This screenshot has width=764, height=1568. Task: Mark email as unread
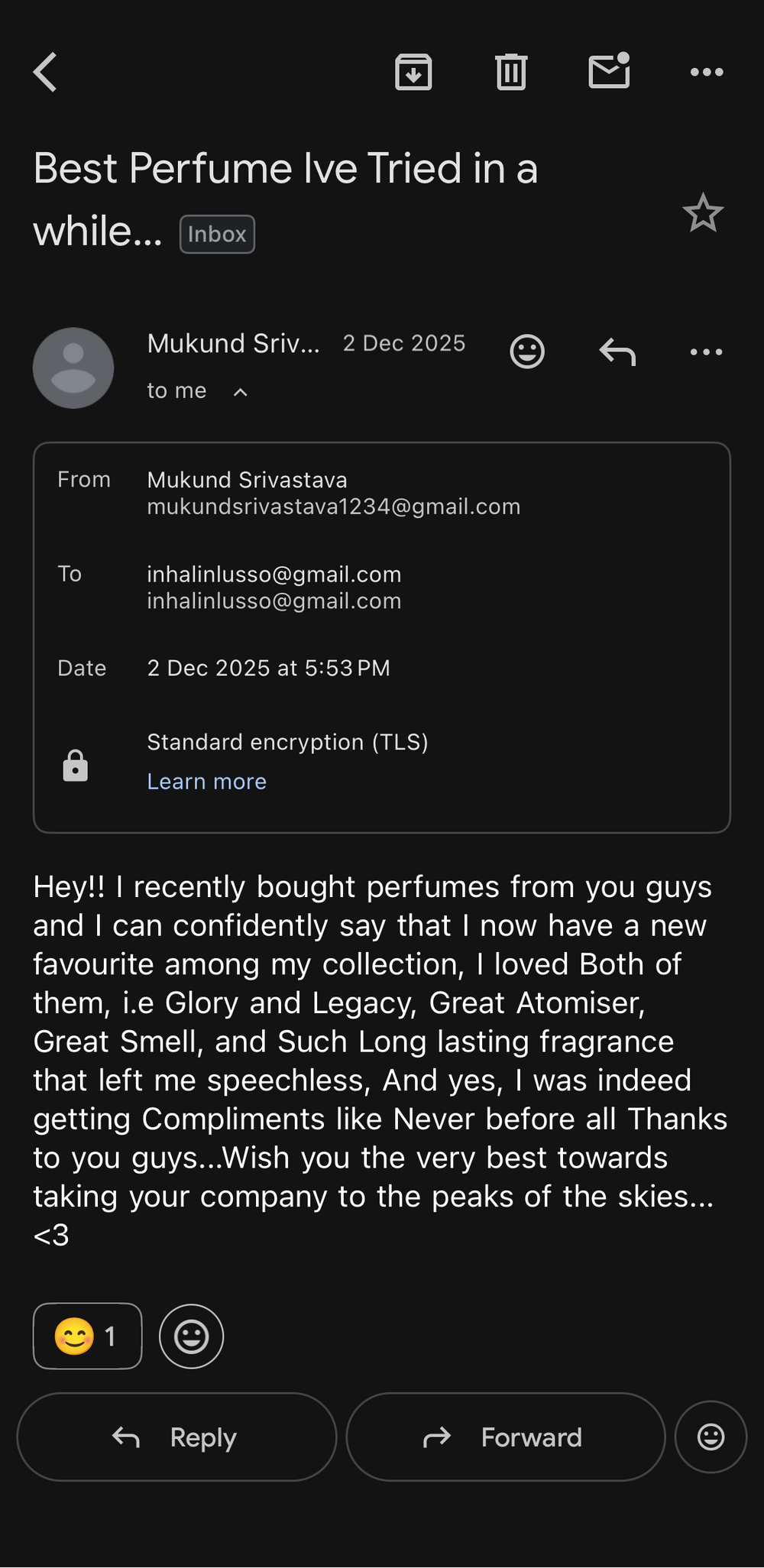(609, 71)
